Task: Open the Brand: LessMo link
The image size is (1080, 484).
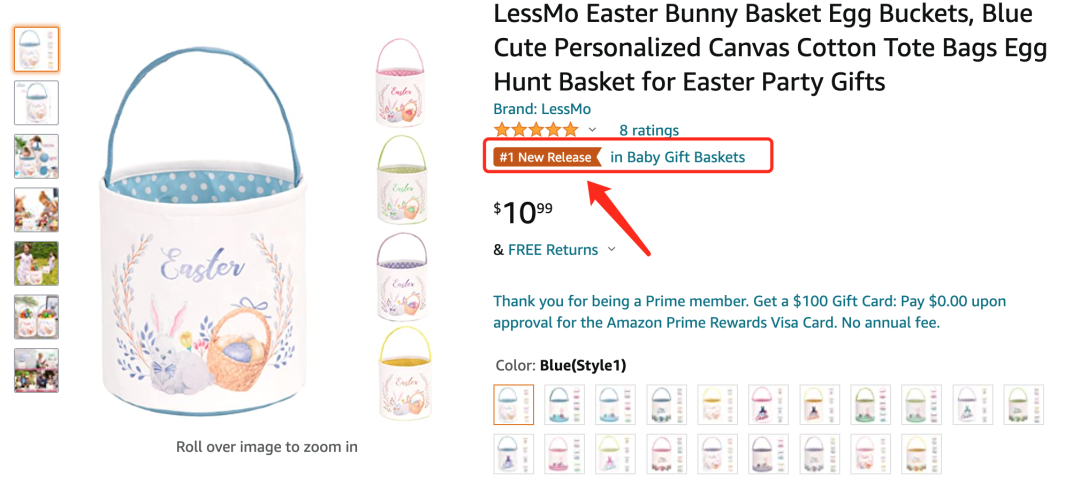Action: [x=542, y=108]
